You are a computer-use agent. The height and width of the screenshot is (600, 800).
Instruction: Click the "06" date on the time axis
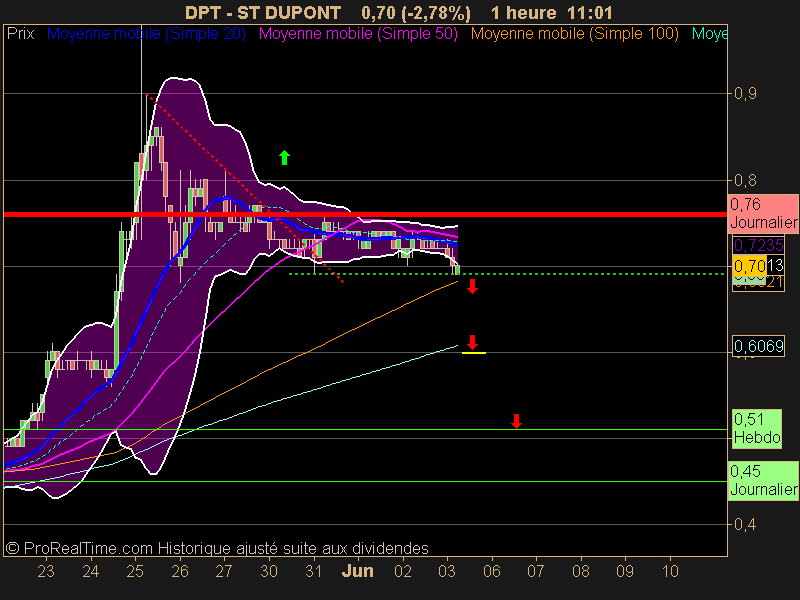[491, 571]
